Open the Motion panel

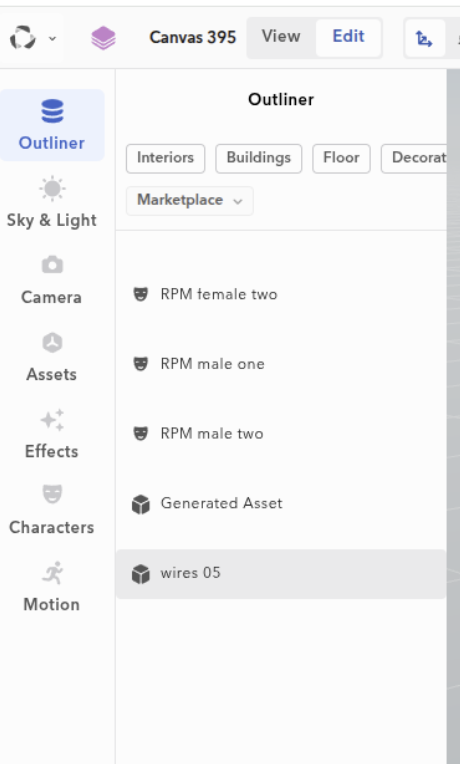pos(52,587)
